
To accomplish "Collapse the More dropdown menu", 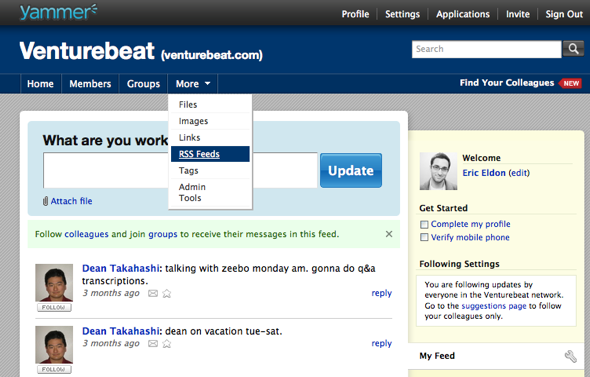I will [193, 84].
